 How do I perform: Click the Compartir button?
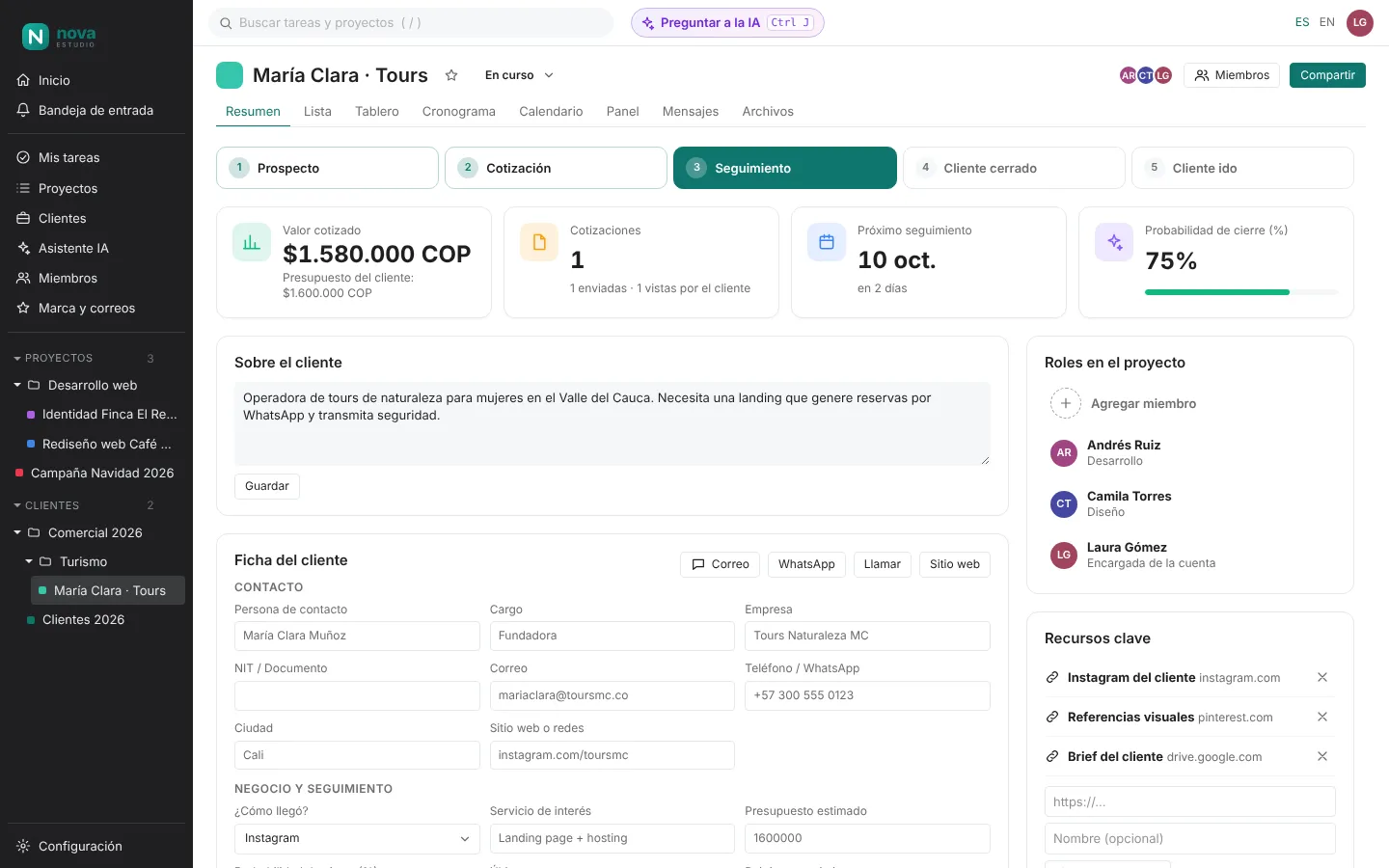coord(1327,75)
